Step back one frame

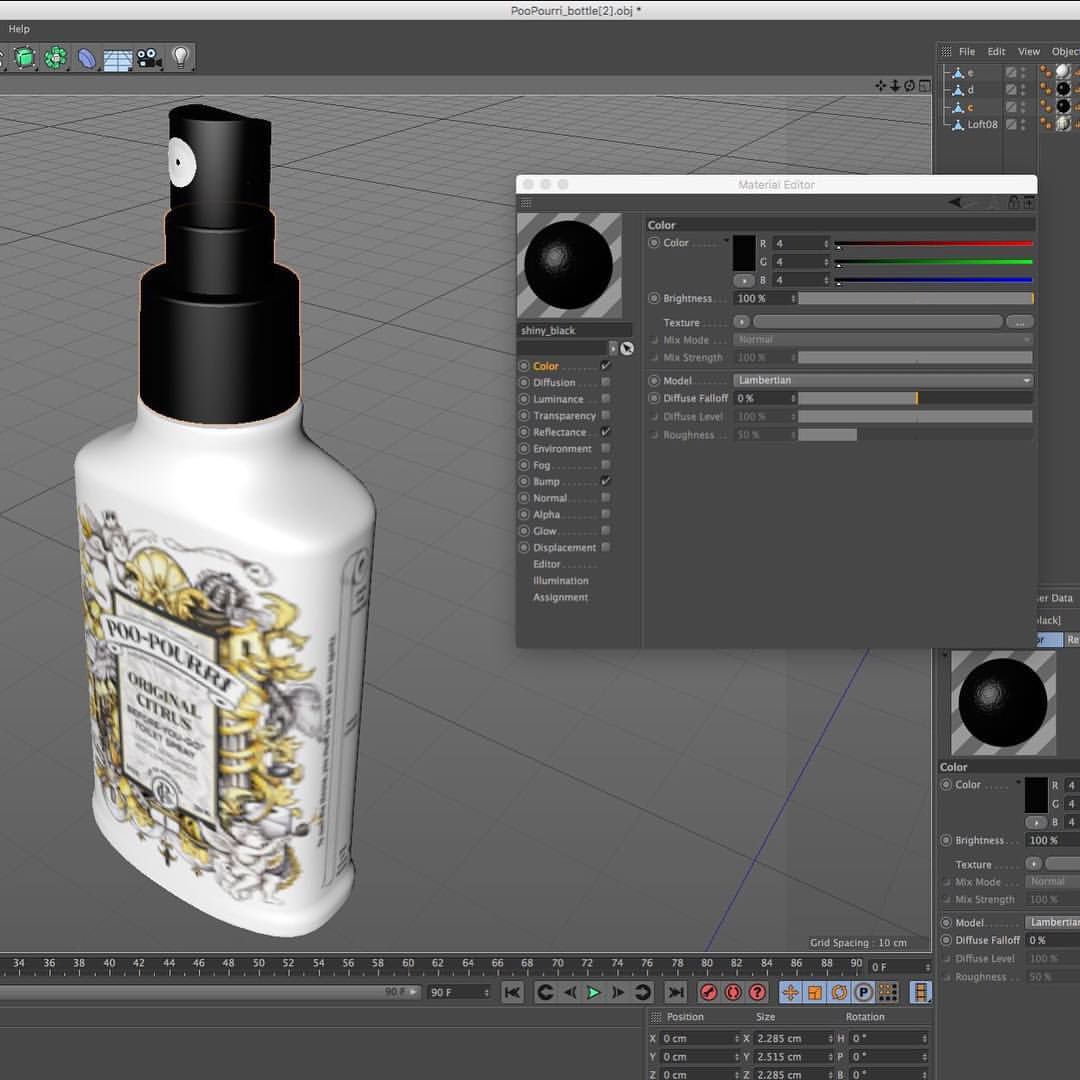pyautogui.click(x=570, y=992)
